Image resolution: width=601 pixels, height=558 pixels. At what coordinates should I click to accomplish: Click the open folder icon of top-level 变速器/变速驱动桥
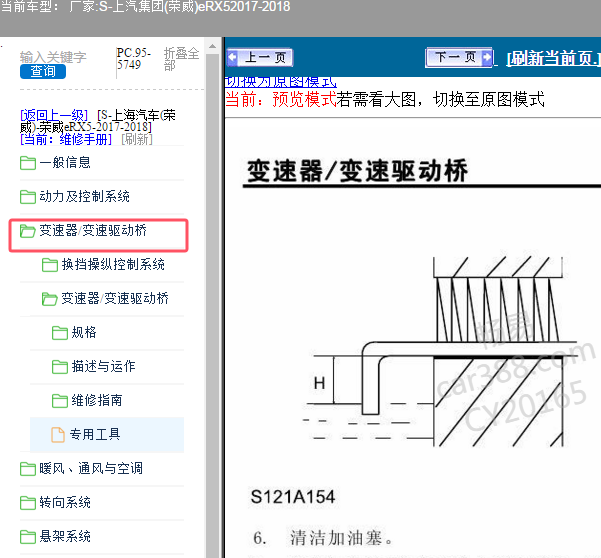(28, 231)
